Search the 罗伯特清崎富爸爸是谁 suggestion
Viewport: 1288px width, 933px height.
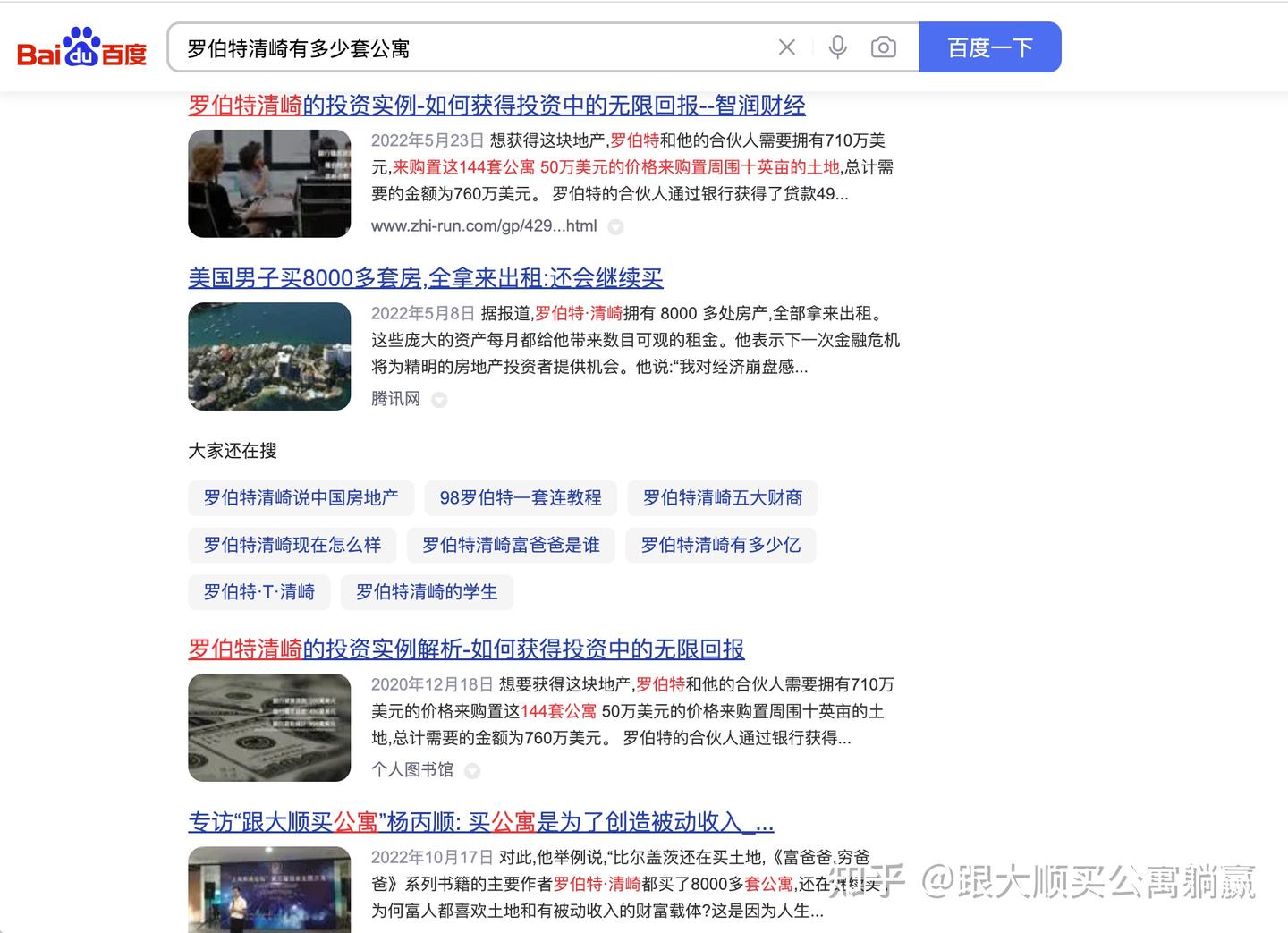coord(511,545)
